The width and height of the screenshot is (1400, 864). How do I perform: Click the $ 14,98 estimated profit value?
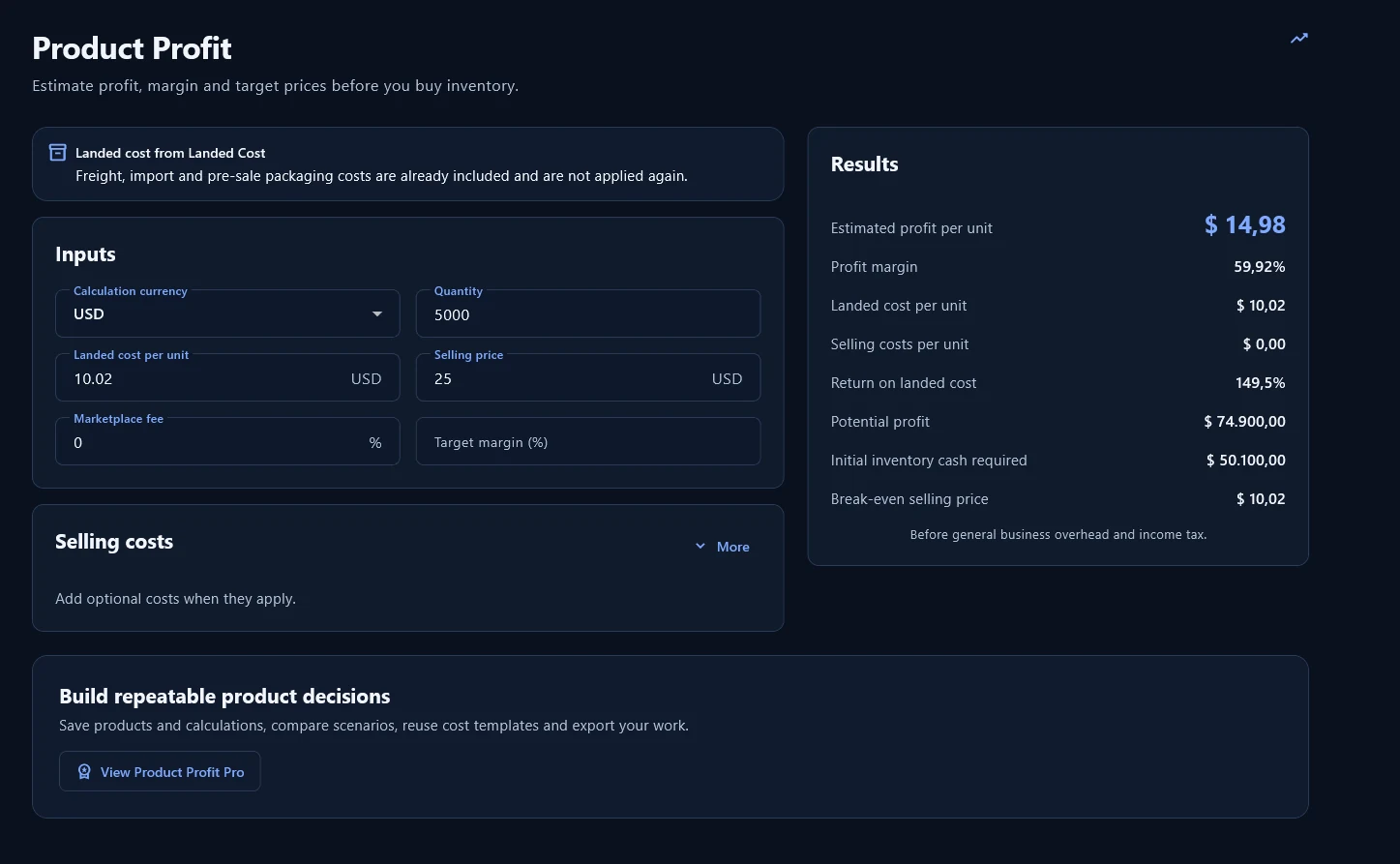[x=1244, y=225]
